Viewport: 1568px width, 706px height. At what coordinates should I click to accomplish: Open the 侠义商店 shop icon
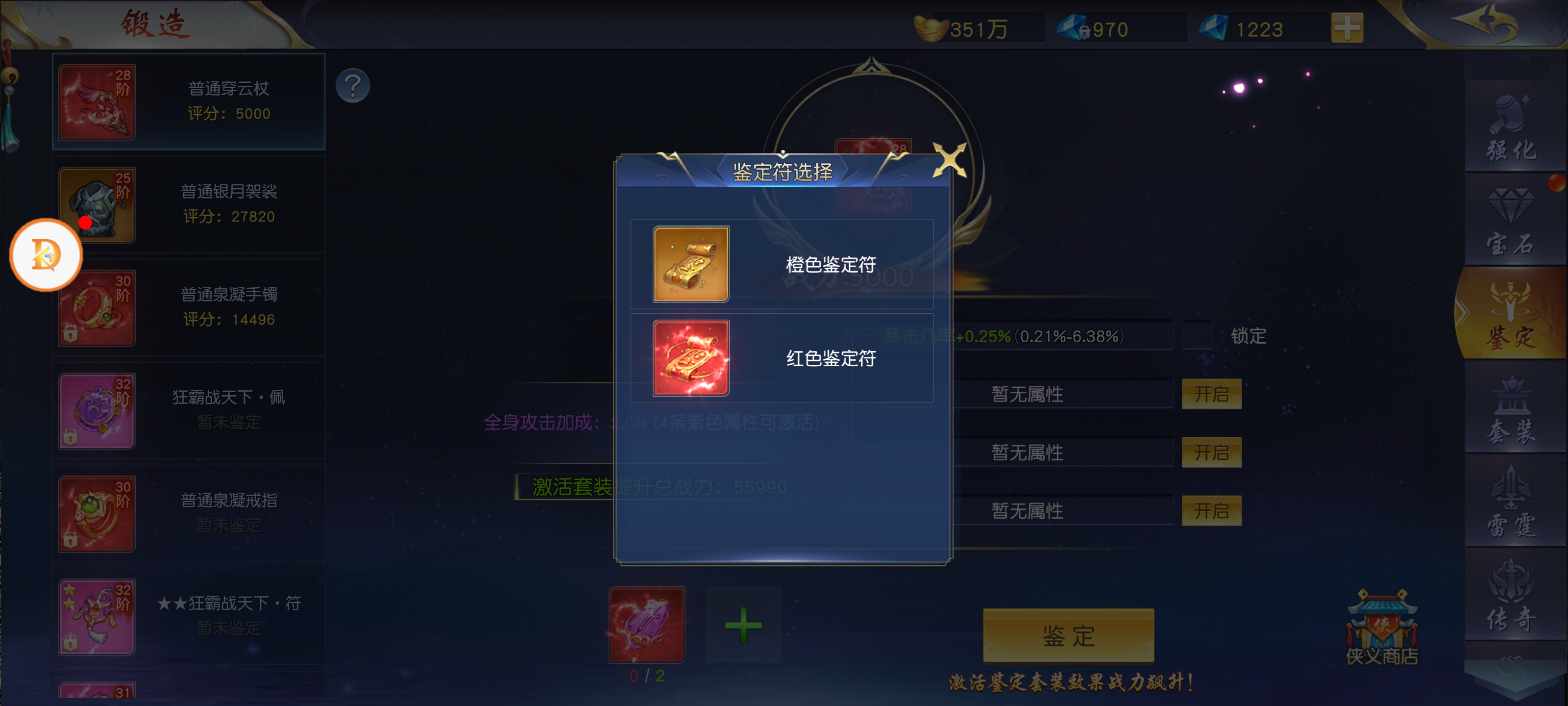[x=1382, y=628]
